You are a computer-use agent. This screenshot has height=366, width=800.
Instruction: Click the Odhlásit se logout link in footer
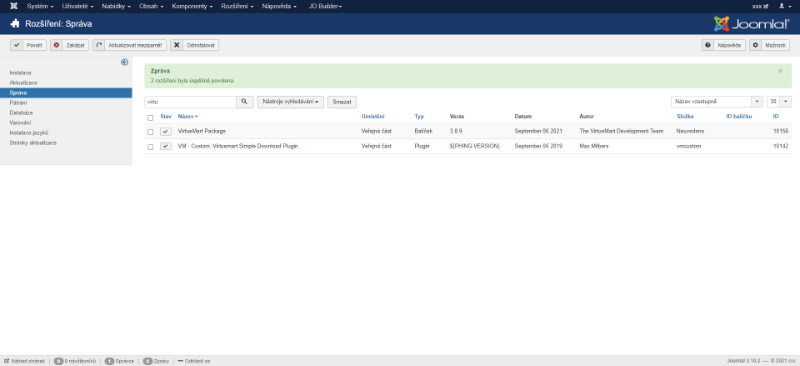point(194,361)
